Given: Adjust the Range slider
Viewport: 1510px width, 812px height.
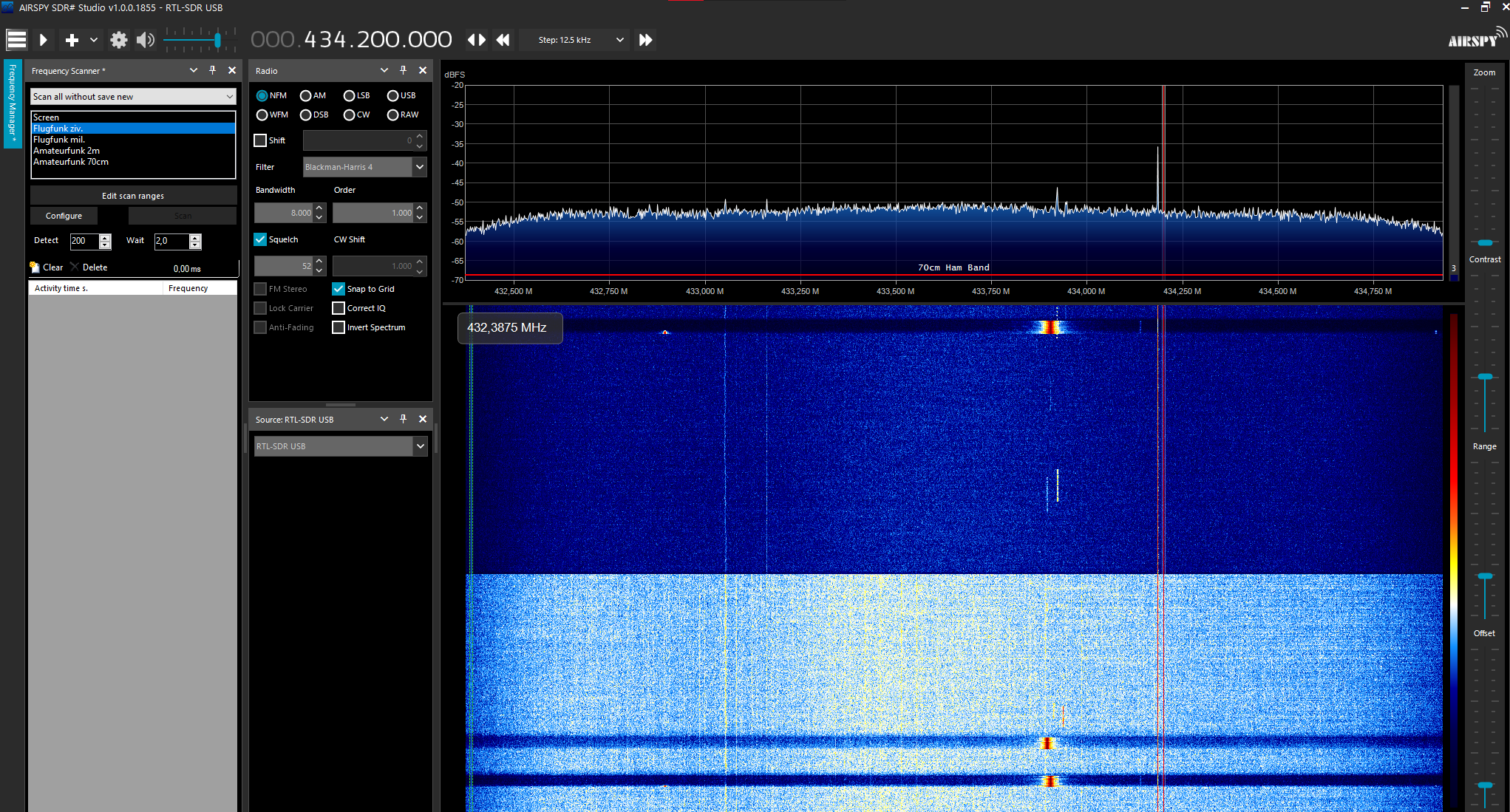Looking at the screenshot, I should [x=1485, y=576].
